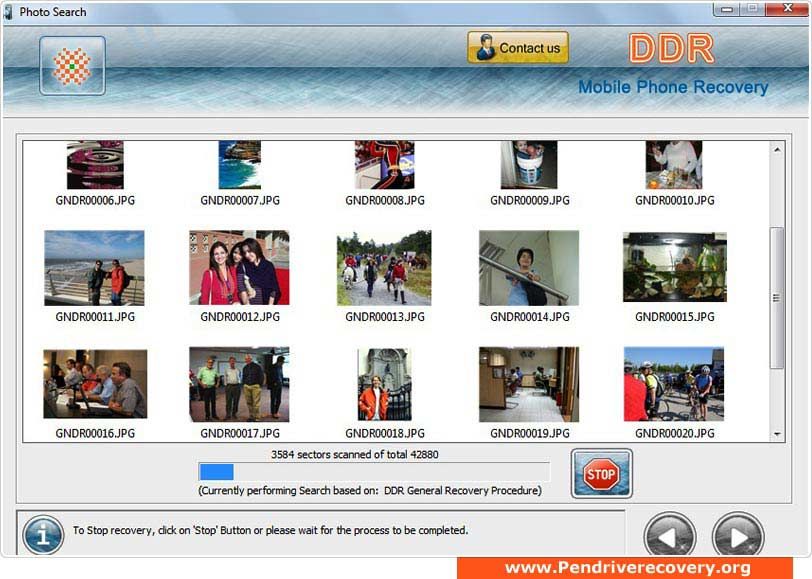812x579 pixels.
Task: Select the cyclists photo GNDR00020.JPG thumbnail
Action: (x=674, y=384)
